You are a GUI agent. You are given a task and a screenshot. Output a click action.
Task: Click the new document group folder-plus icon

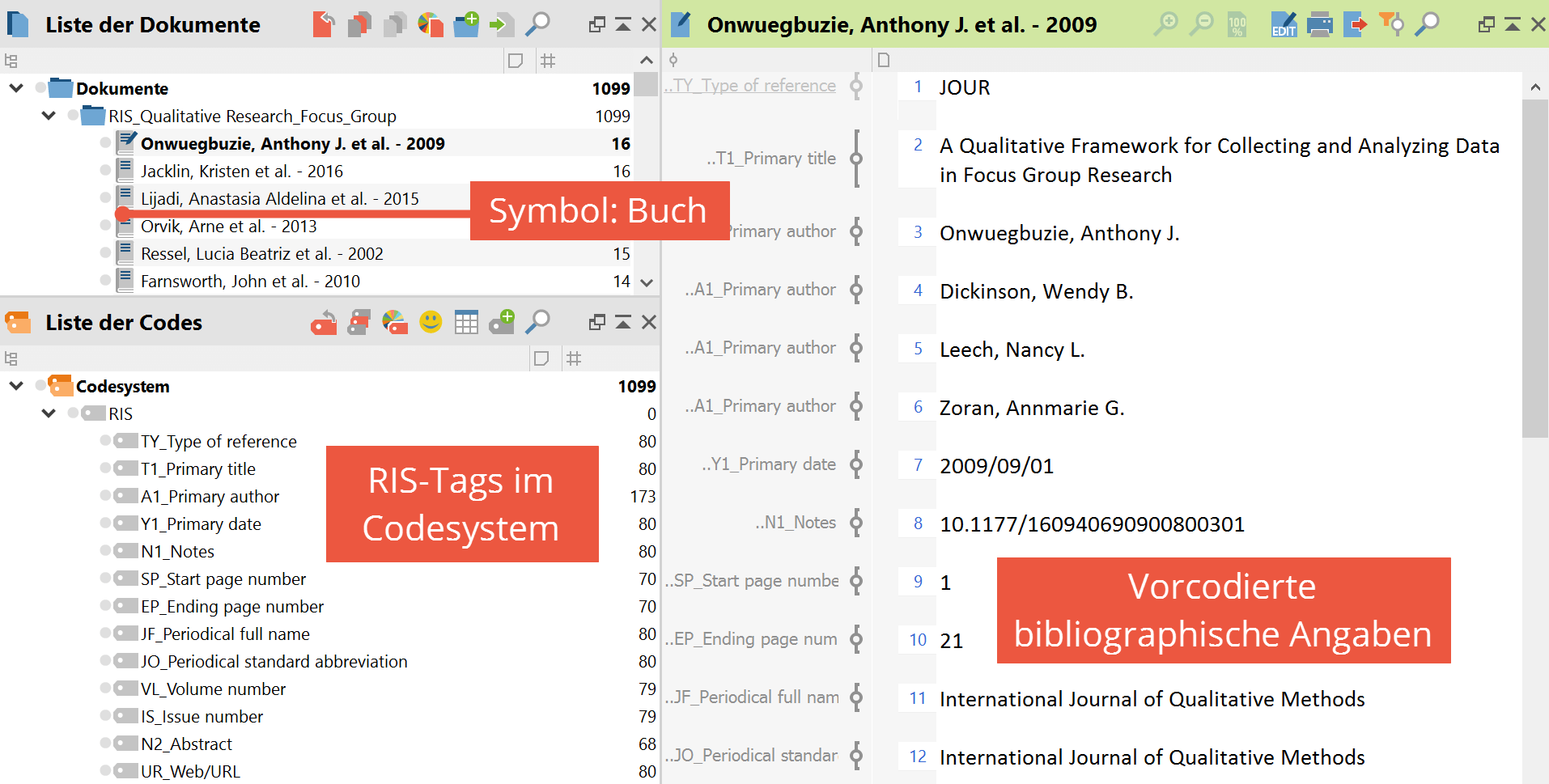(x=466, y=24)
